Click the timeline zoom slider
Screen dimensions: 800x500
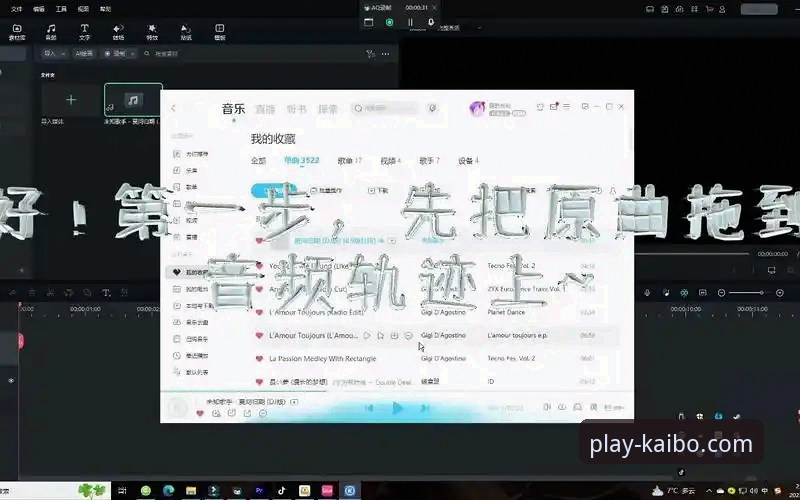pyautogui.click(x=750, y=292)
